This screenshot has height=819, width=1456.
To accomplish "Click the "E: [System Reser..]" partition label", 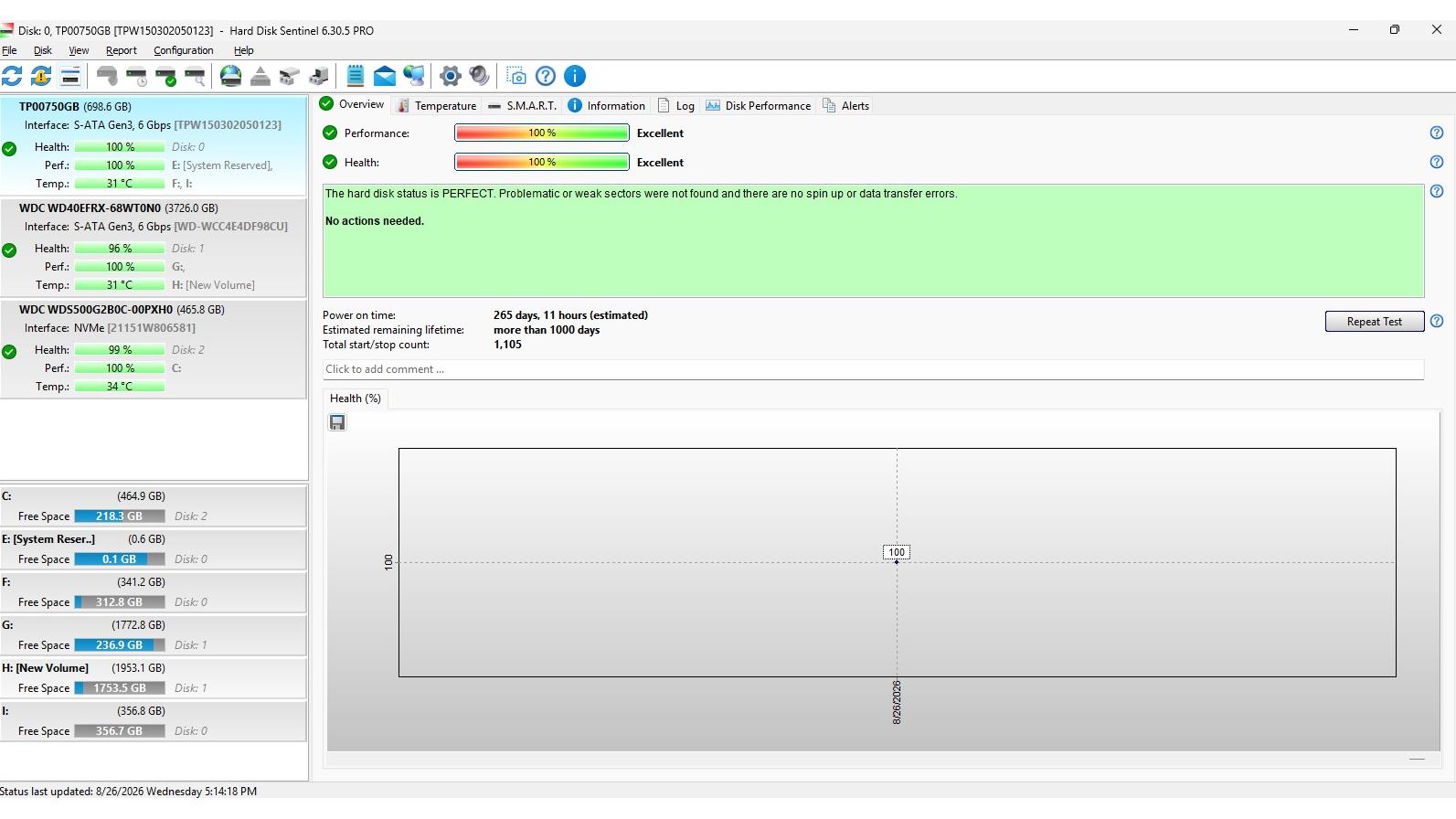I will point(48,539).
